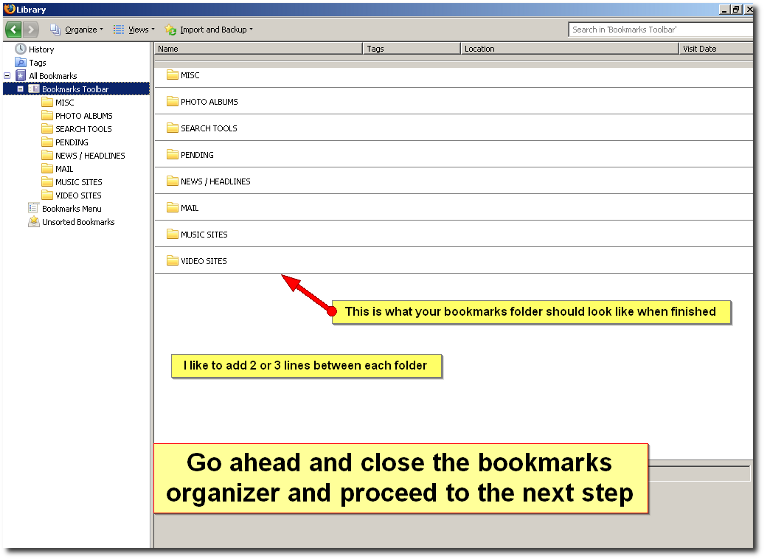Screen dimensions: 764x559
Task: Open the Organize menu
Action: point(76,30)
